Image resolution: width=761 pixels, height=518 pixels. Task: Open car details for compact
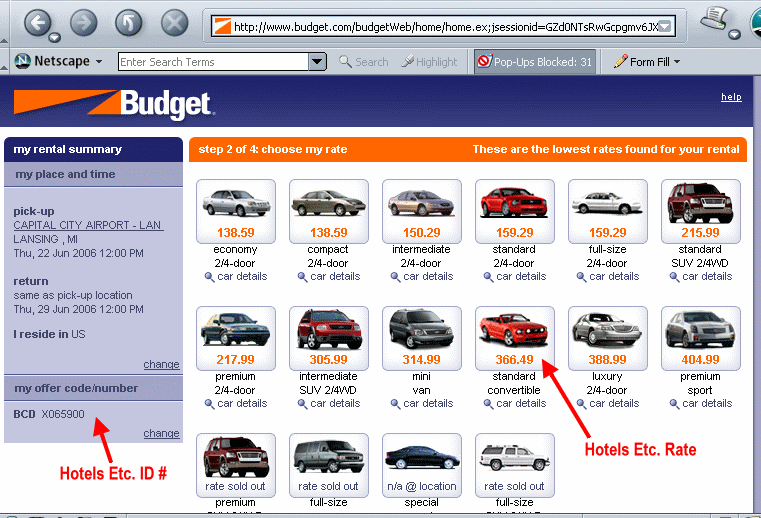point(329,277)
